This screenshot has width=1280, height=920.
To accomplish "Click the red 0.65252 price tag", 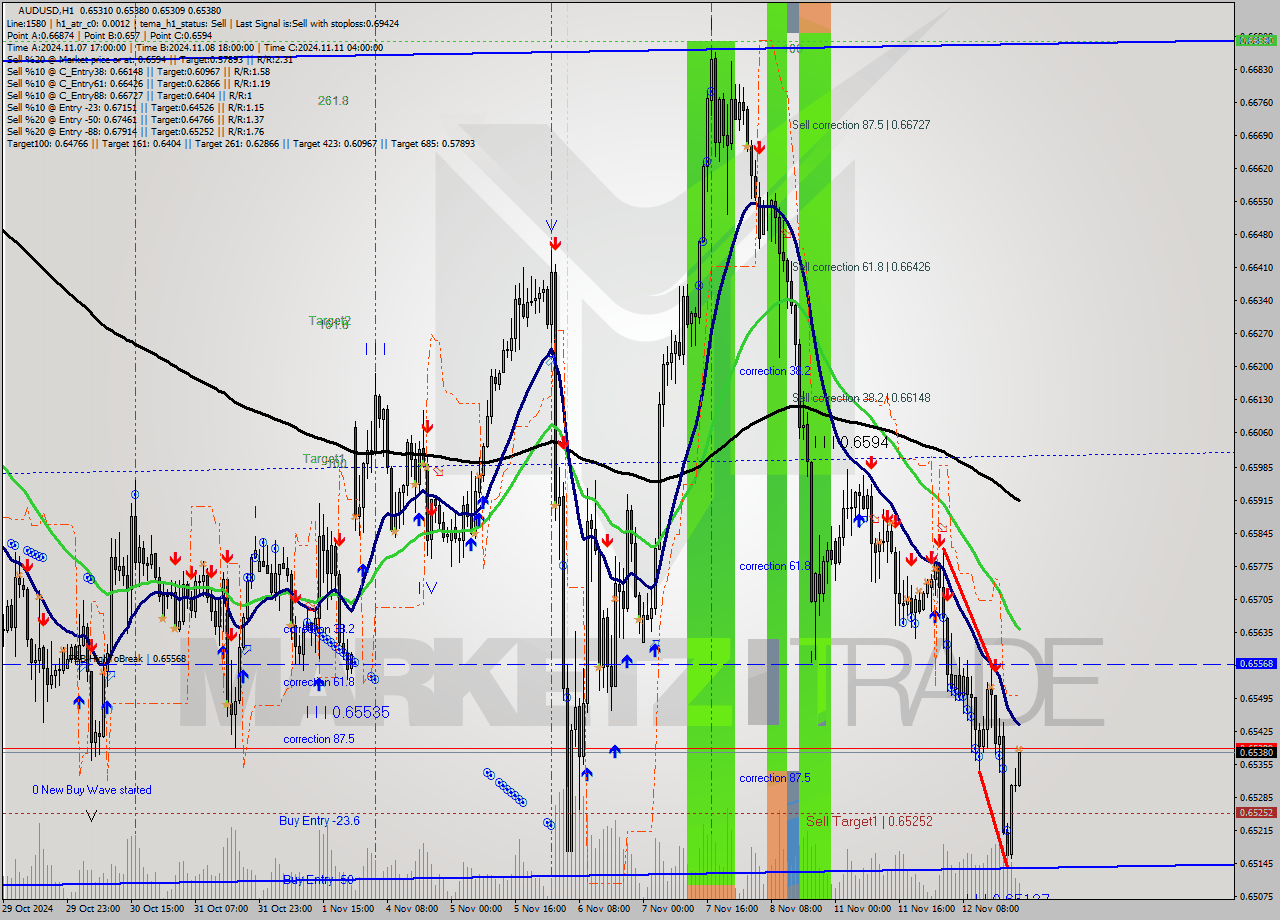I will point(1256,813).
